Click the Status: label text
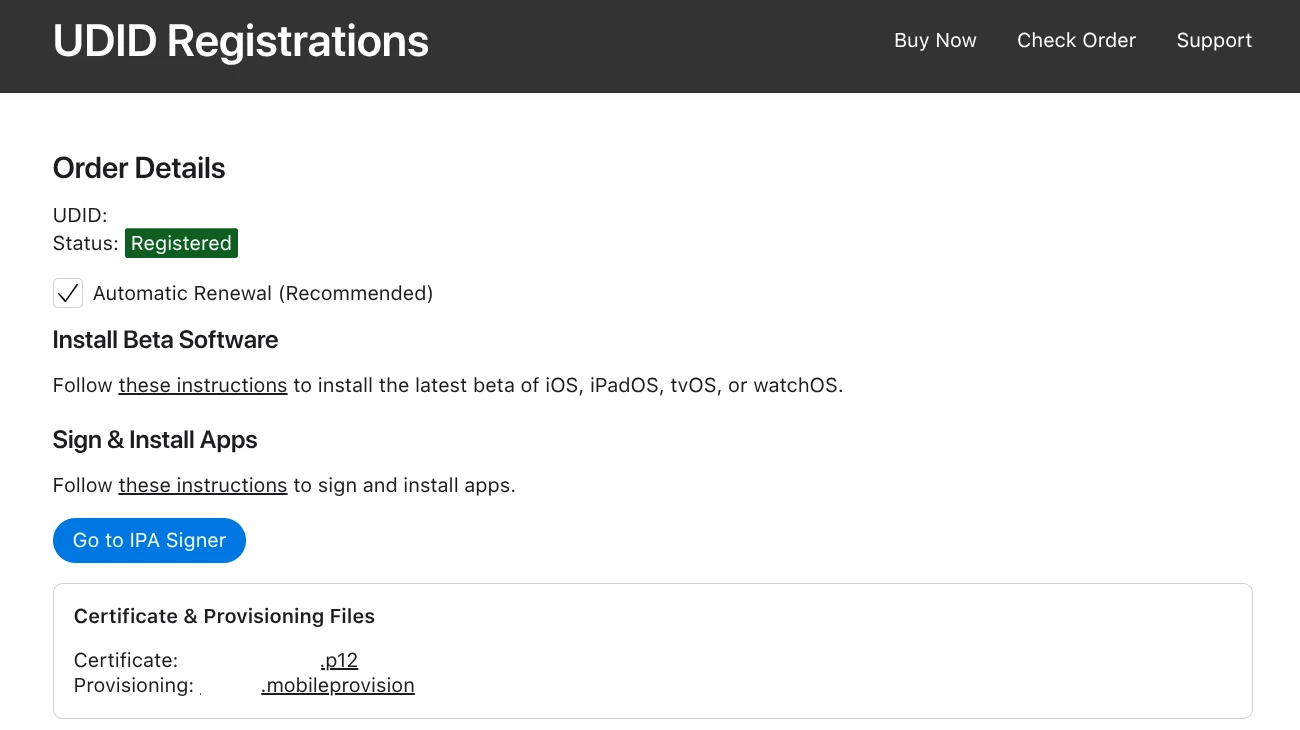The image size is (1300, 730). (85, 243)
